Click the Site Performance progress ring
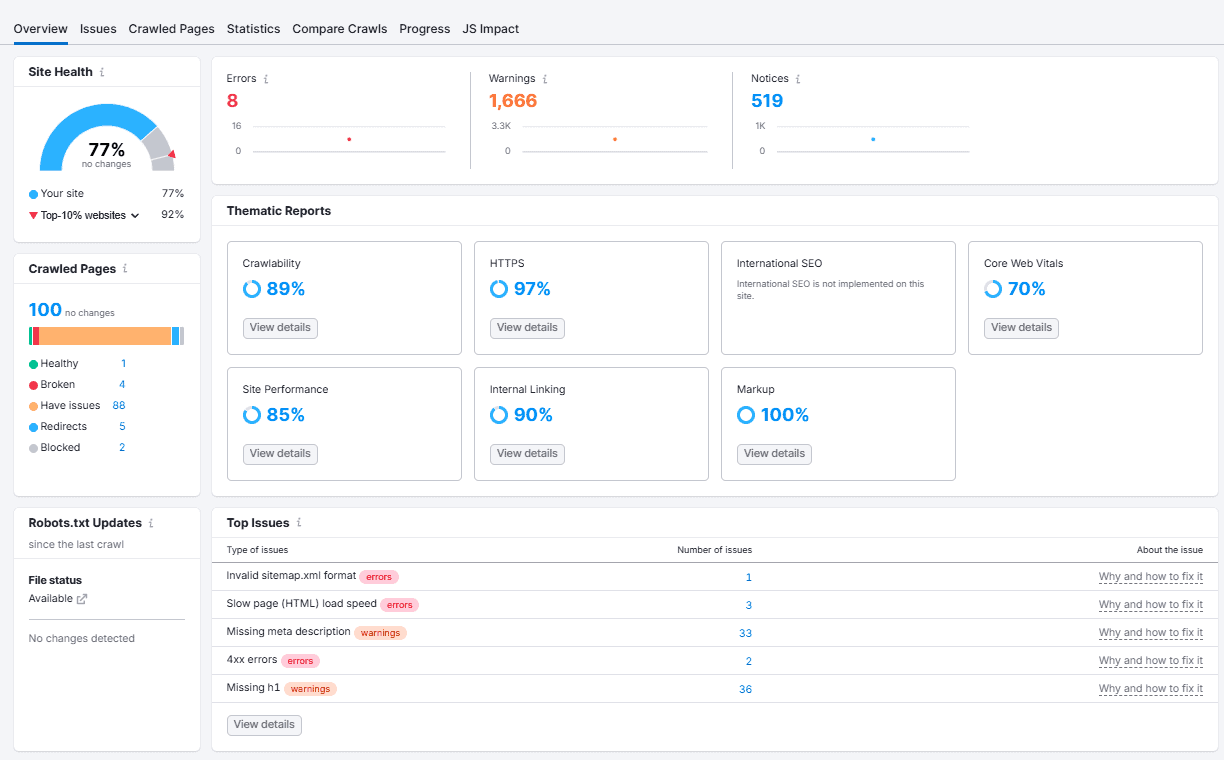The height and width of the screenshot is (760, 1224). point(252,415)
